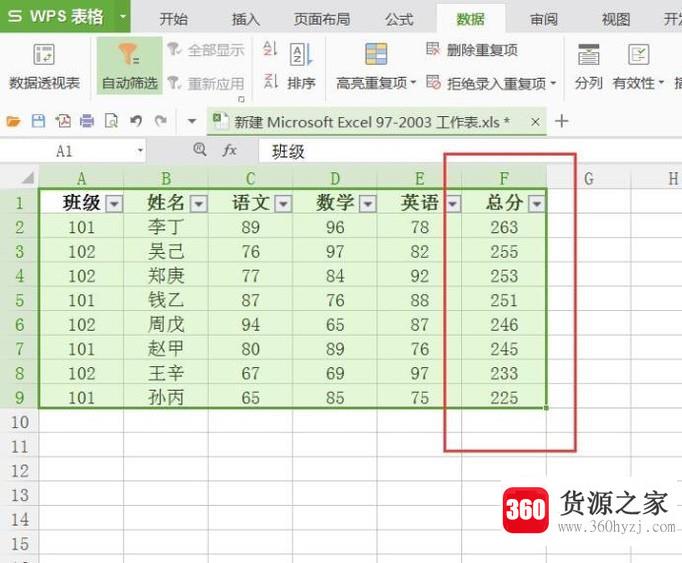This screenshot has width=682, height=563.
Task: Click Highlight Duplicates (高亮重复项) icon
Action: (376, 54)
